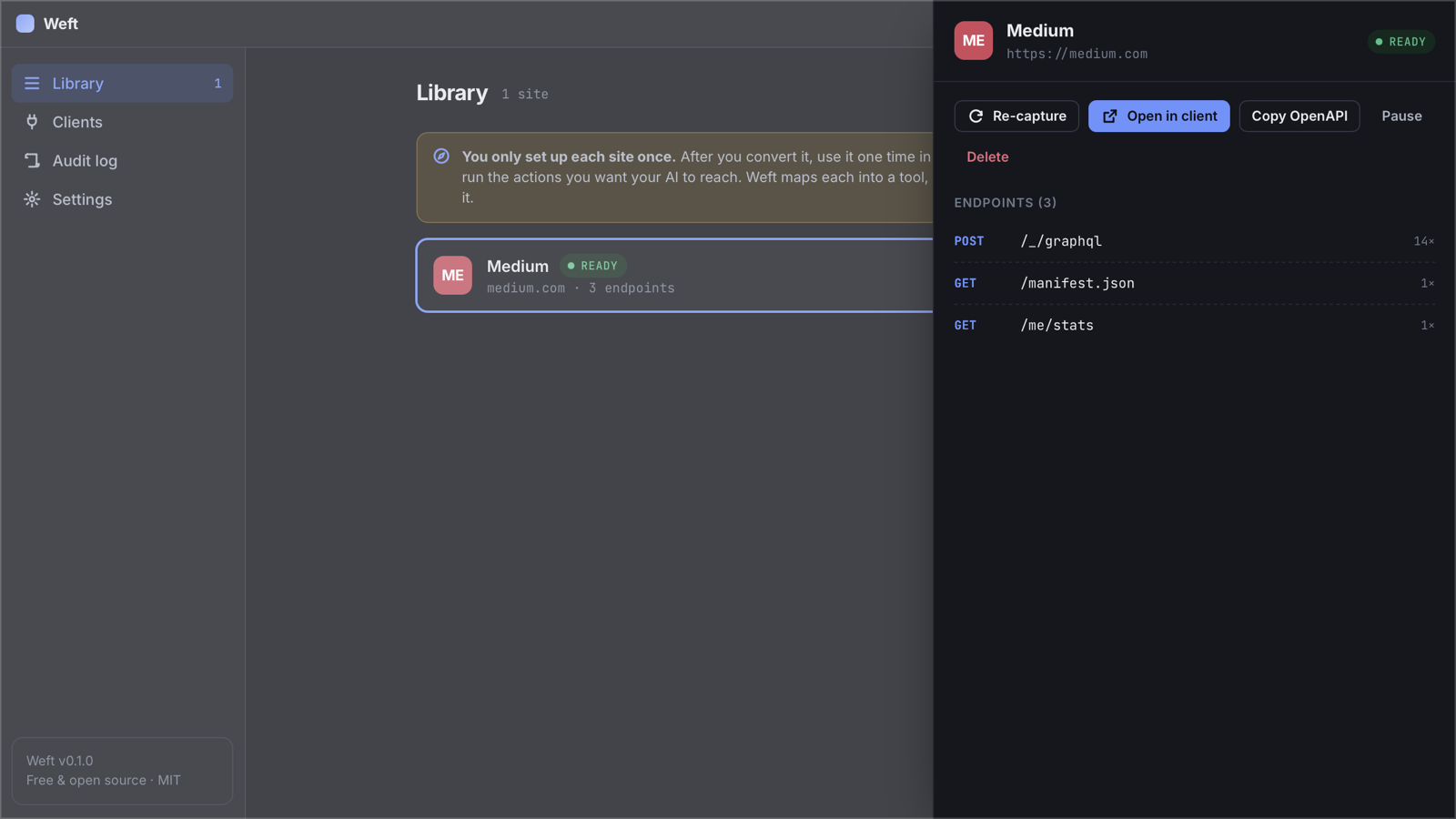
Task: Select the GET /me/stats endpoint
Action: coord(1194,325)
